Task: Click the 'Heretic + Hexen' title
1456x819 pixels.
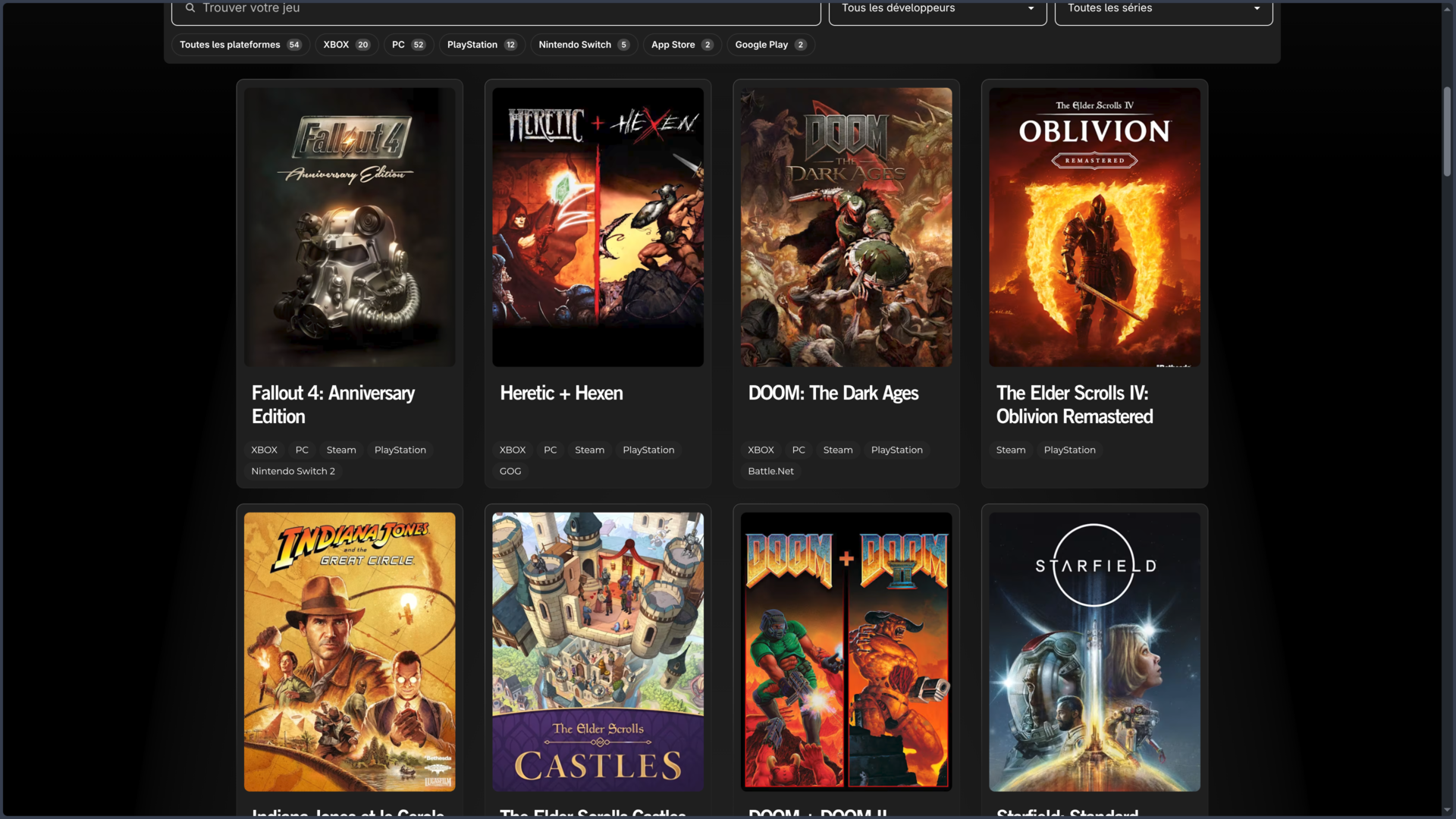Action: [x=561, y=393]
